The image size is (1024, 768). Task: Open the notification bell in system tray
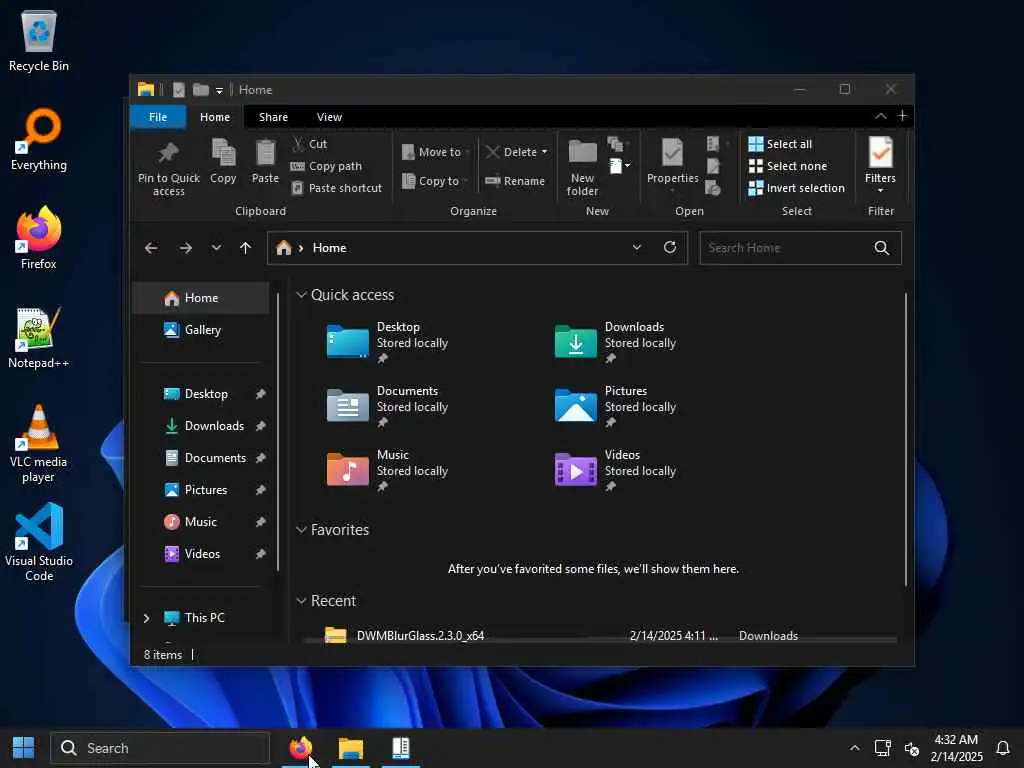click(x=1003, y=748)
